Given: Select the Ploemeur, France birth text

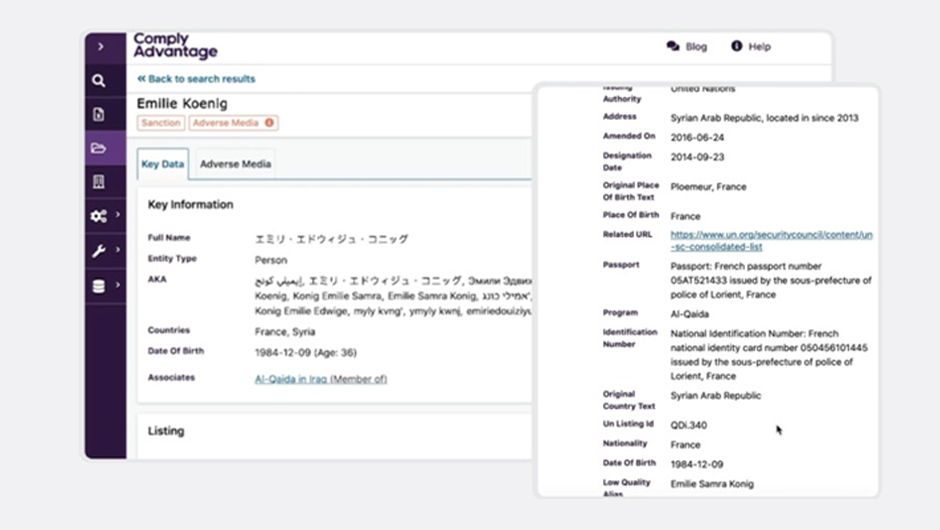Looking at the screenshot, I should click(709, 187).
